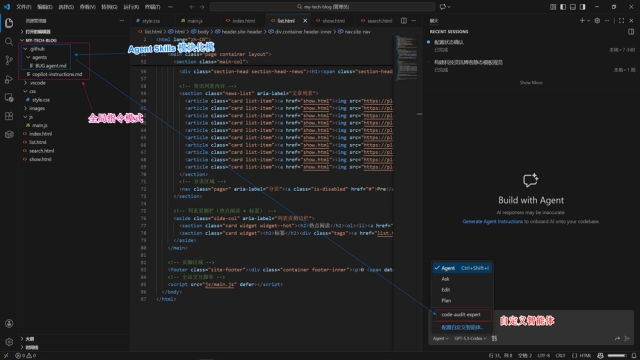Viewport: 640px width, 360px height.
Task: Click the command center search box
Action: pyautogui.click(x=322, y=7)
